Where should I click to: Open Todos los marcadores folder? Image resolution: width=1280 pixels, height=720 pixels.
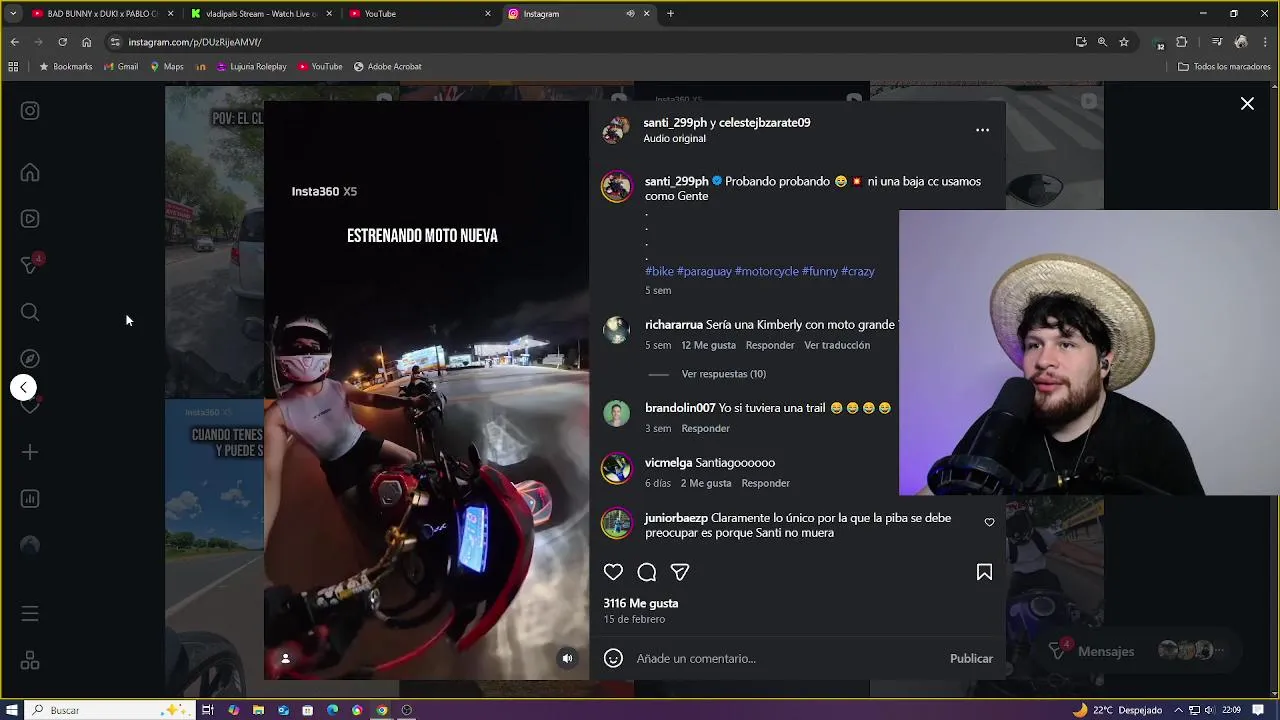1224,67
